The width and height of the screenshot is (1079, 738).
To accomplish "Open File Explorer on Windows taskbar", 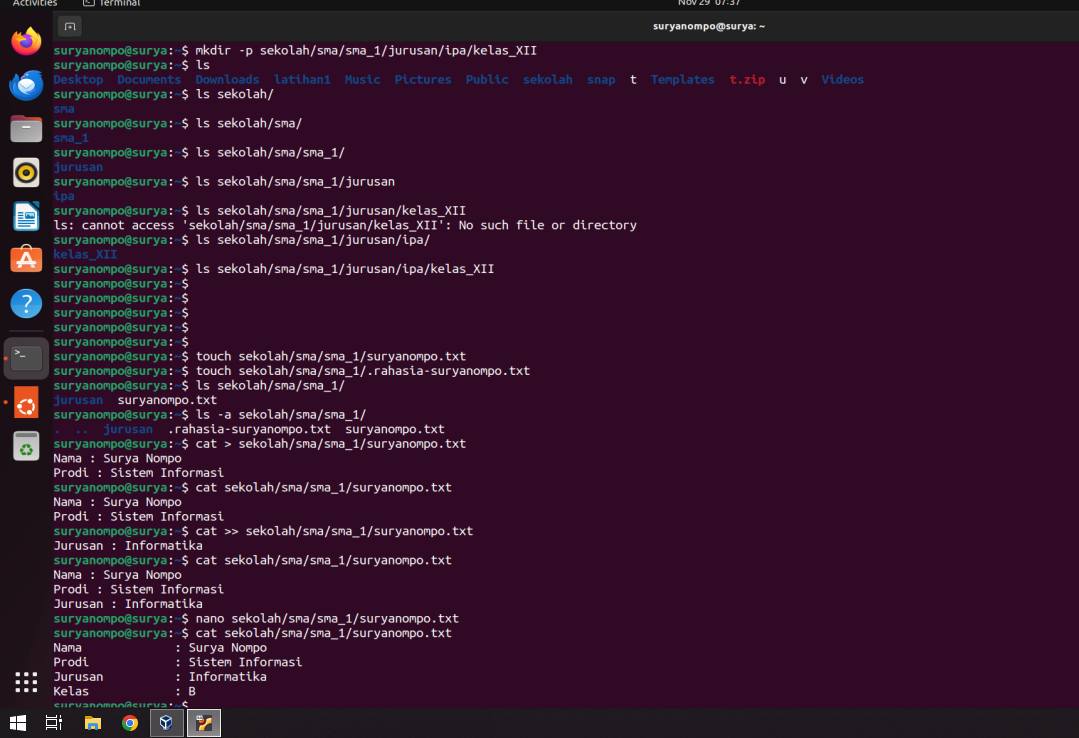I will pyautogui.click(x=92, y=723).
